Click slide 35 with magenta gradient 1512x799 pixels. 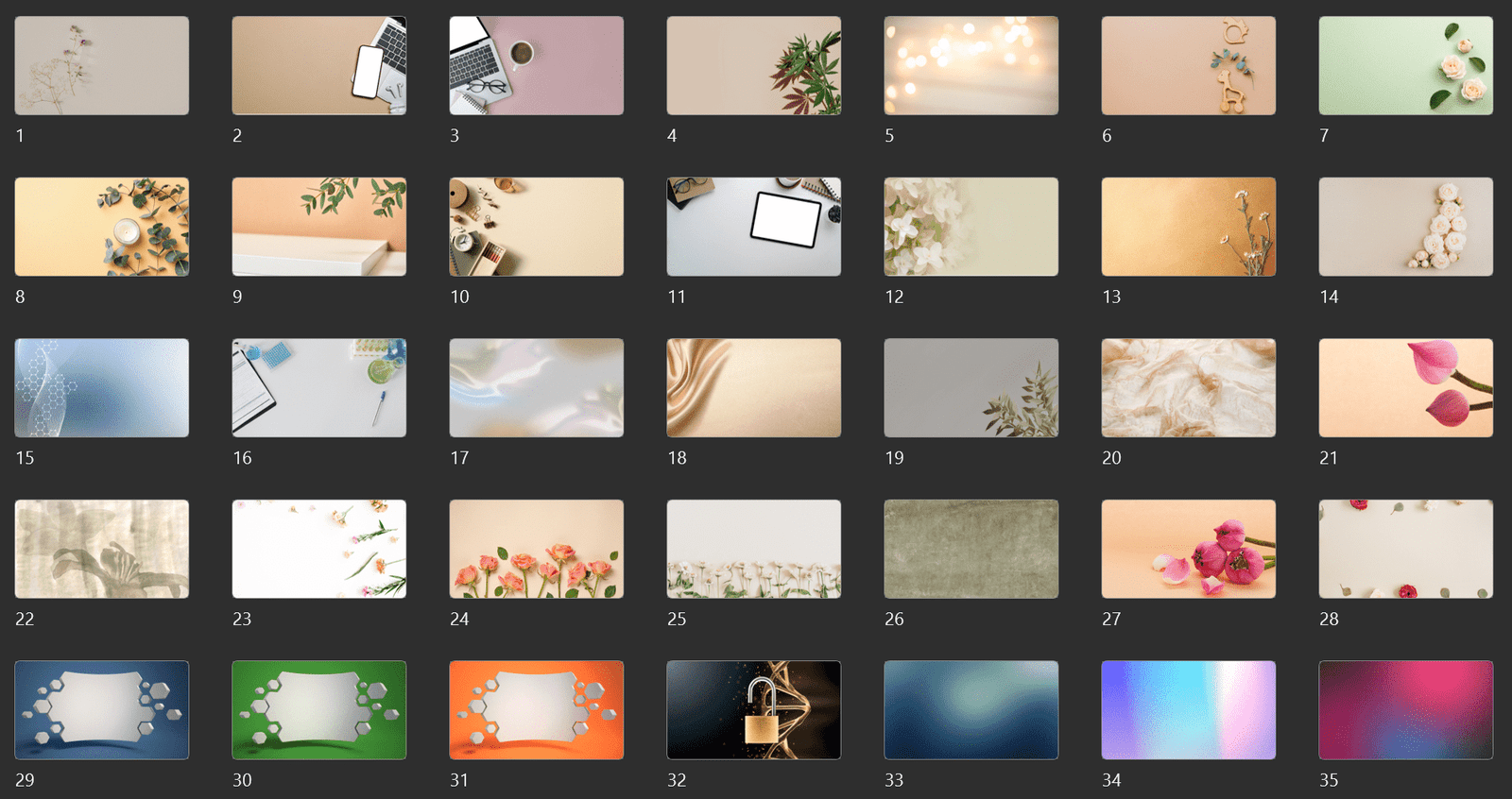[1406, 710]
